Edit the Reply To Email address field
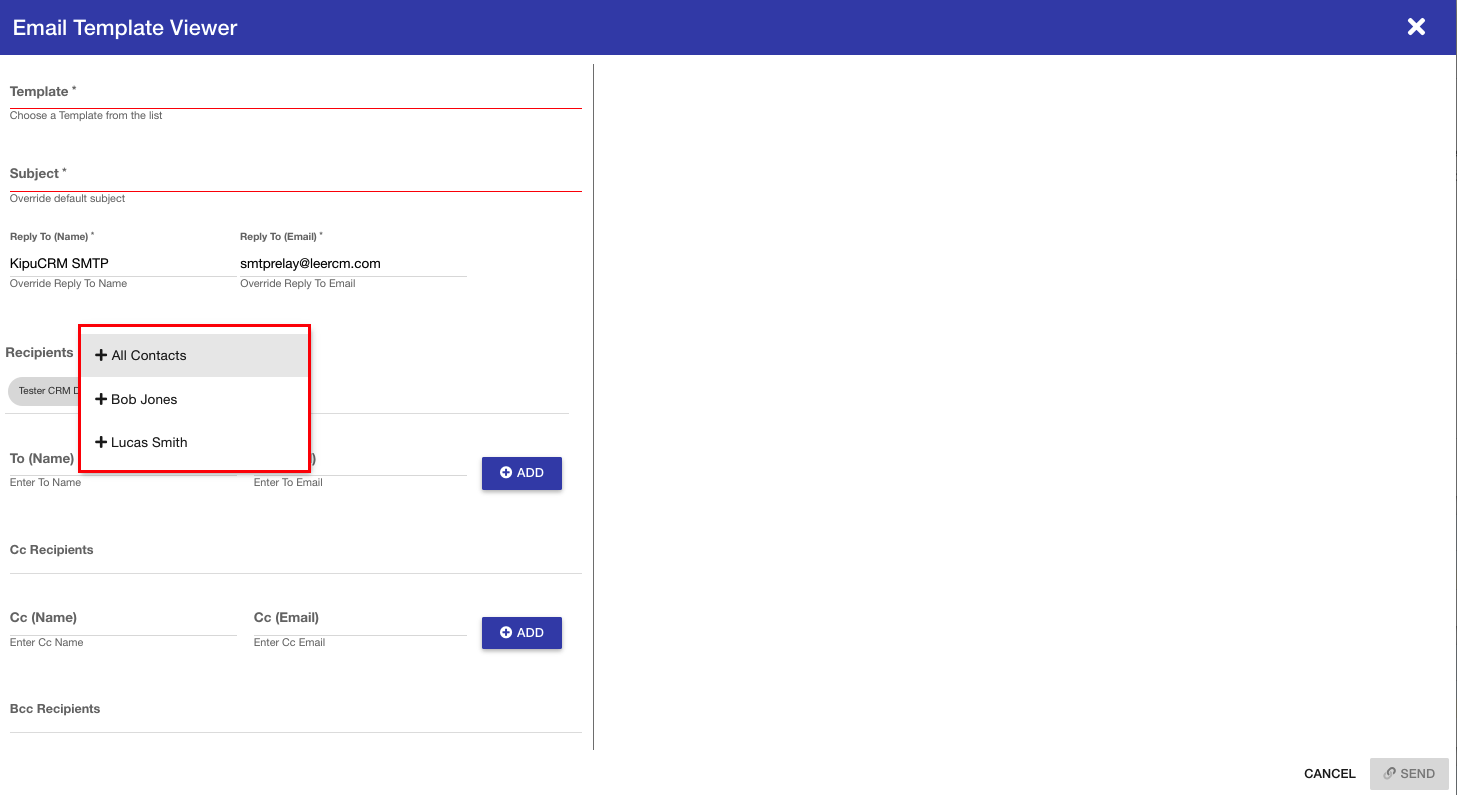Screen dimensions: 1457x795 click(x=352, y=264)
